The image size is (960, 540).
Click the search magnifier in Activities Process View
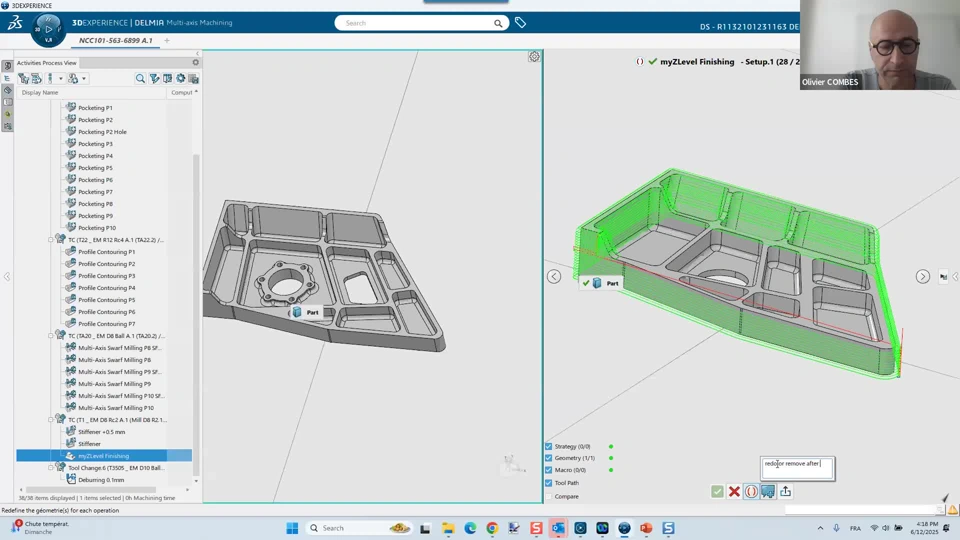point(140,78)
